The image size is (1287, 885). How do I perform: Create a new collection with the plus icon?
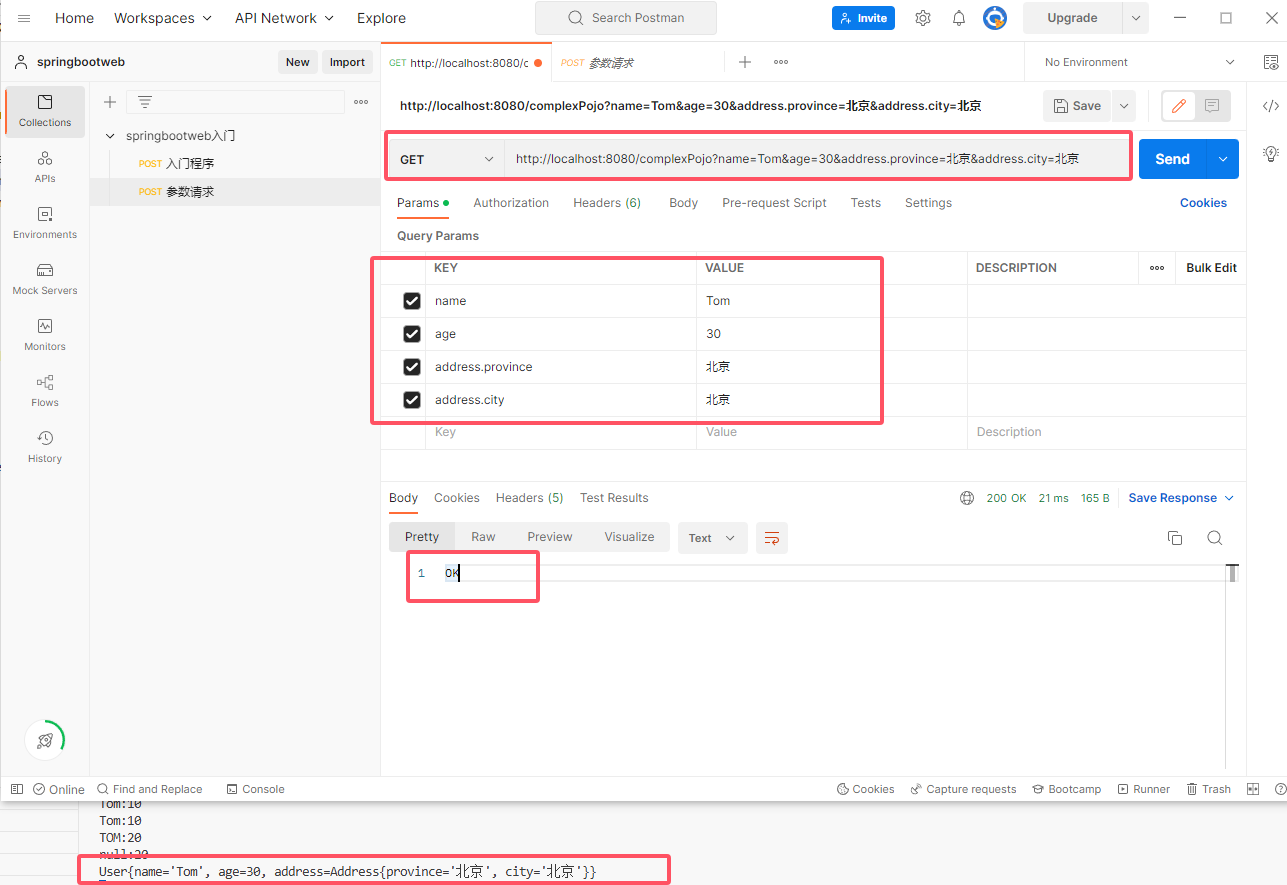(110, 102)
